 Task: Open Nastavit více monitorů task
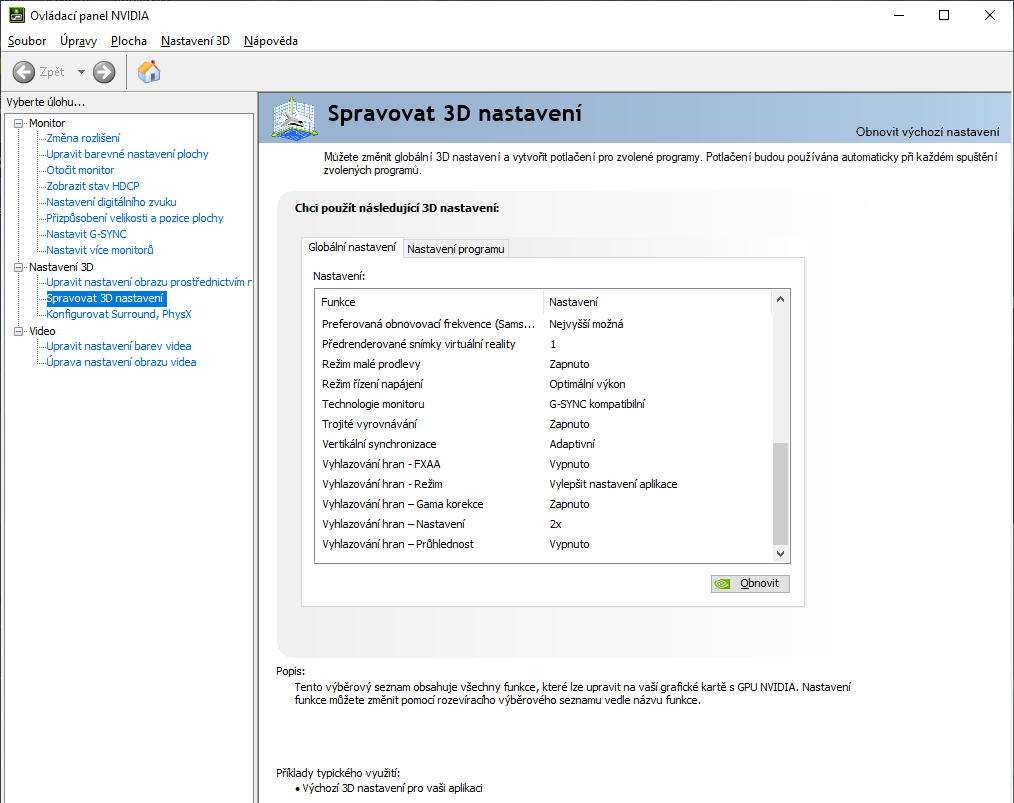click(x=100, y=250)
